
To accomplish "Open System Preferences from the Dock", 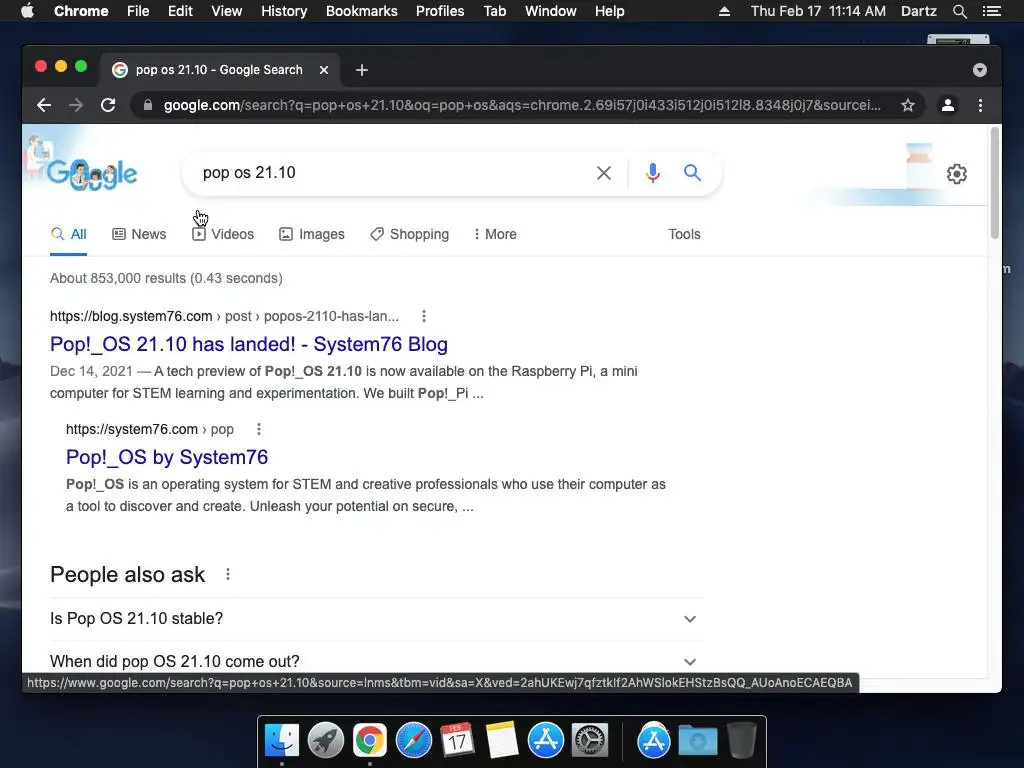I will [x=590, y=741].
